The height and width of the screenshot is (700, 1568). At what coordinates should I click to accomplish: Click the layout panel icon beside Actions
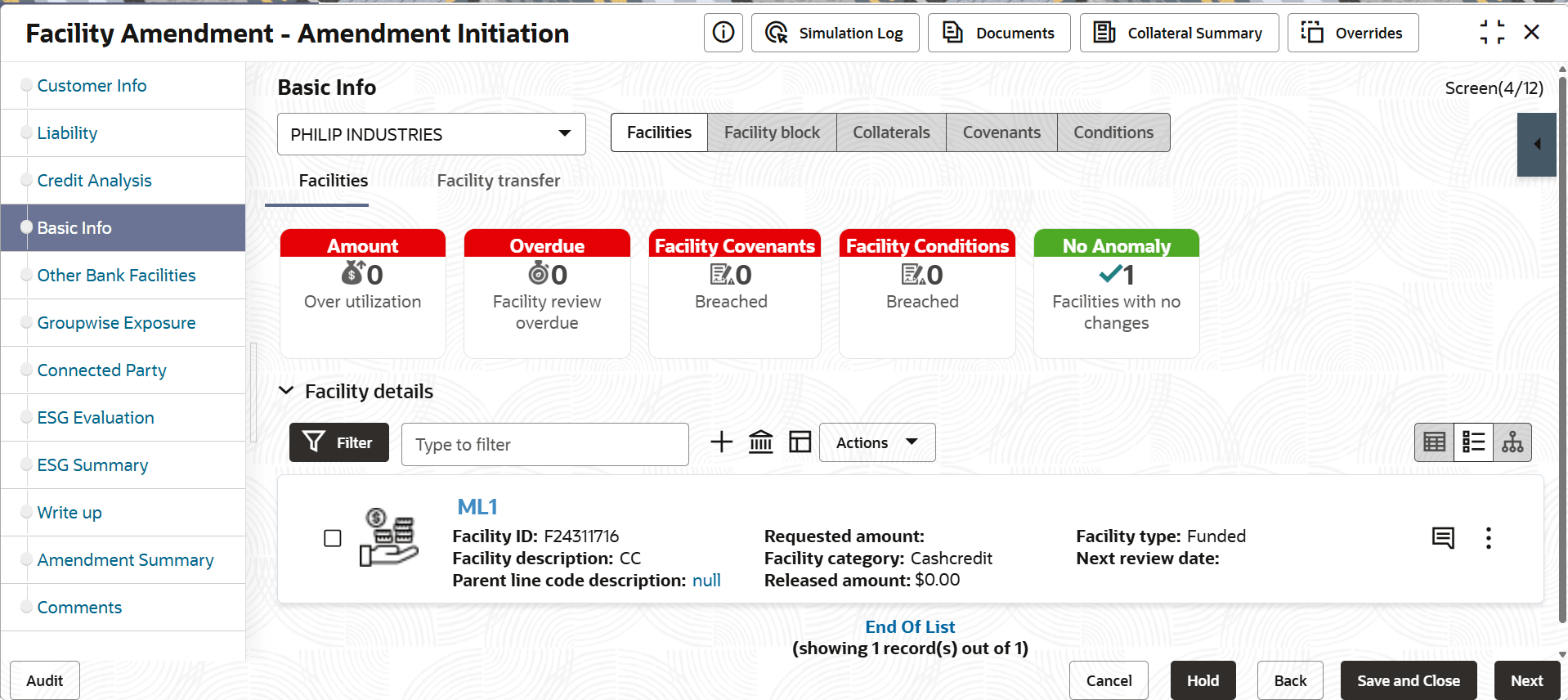800,442
